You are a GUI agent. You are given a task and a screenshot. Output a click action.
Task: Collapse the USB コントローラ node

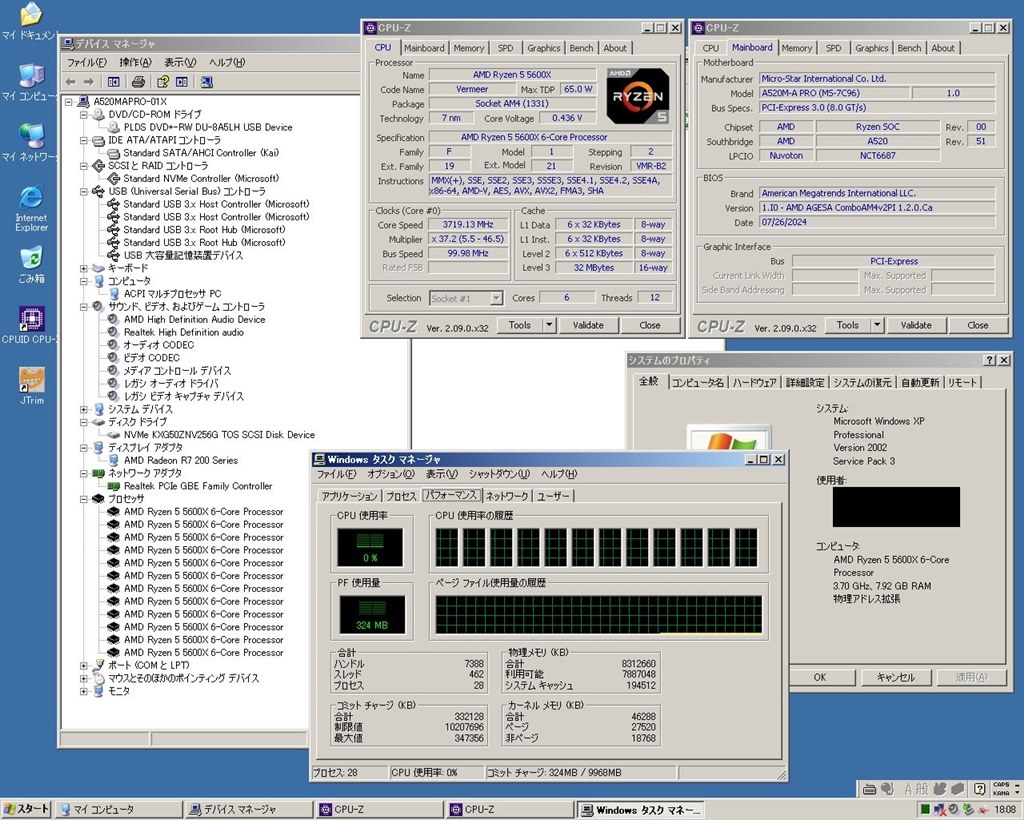tap(84, 191)
